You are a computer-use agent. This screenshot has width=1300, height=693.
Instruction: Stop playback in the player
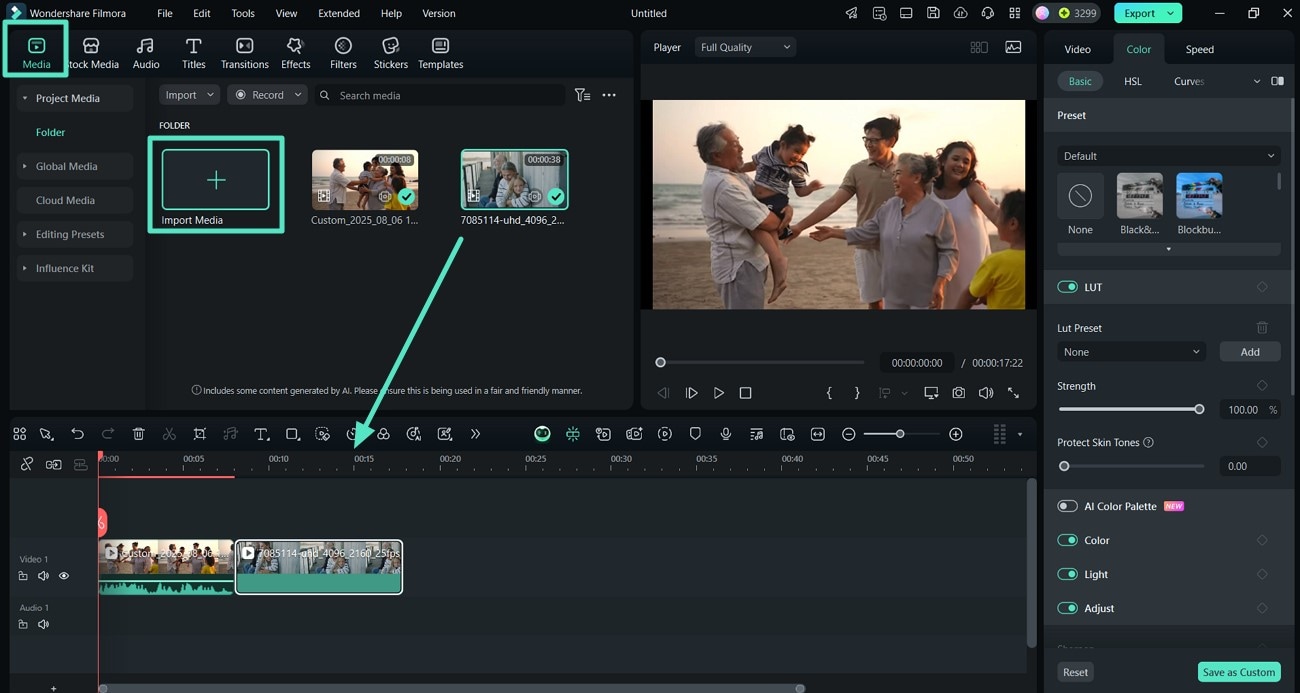tap(745, 393)
